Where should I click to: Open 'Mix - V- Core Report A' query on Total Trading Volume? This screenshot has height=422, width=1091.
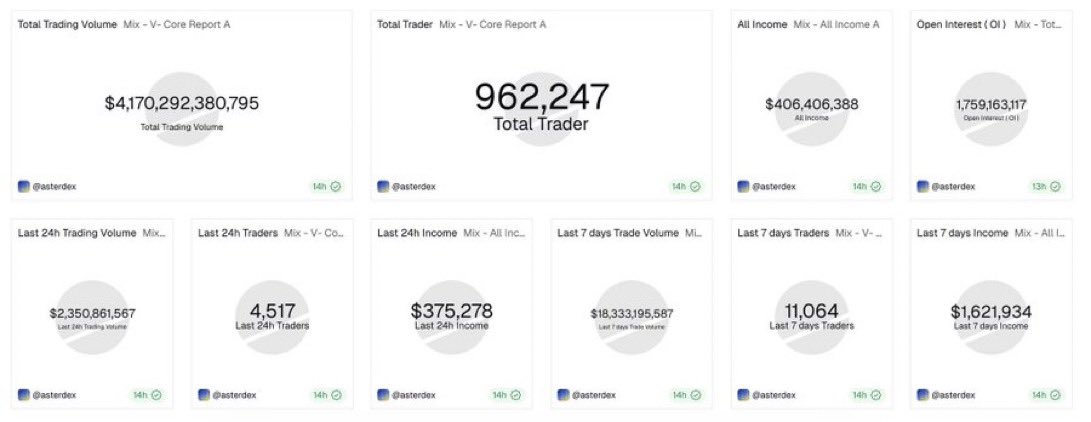point(177,24)
